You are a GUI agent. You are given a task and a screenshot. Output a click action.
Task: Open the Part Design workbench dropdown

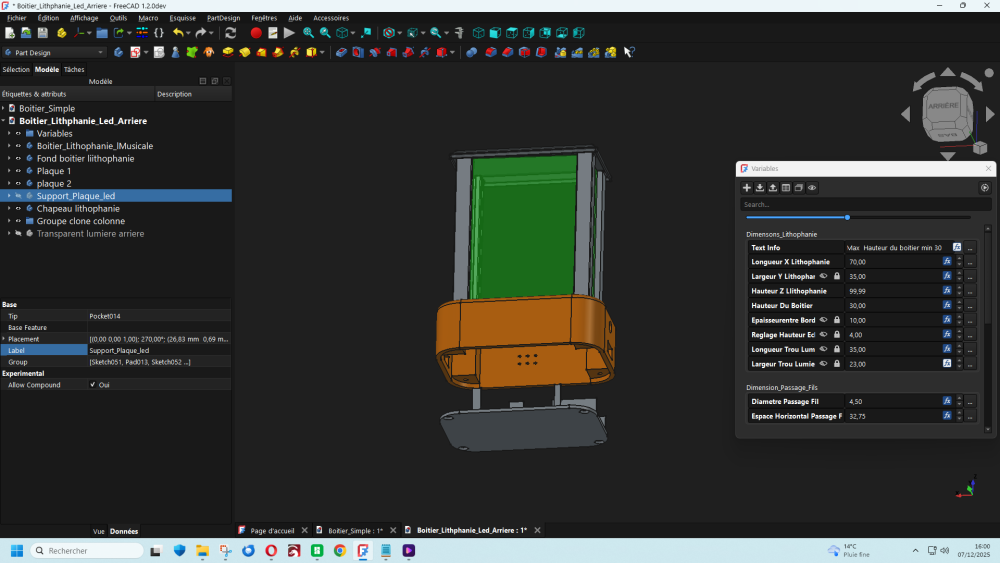coord(55,52)
